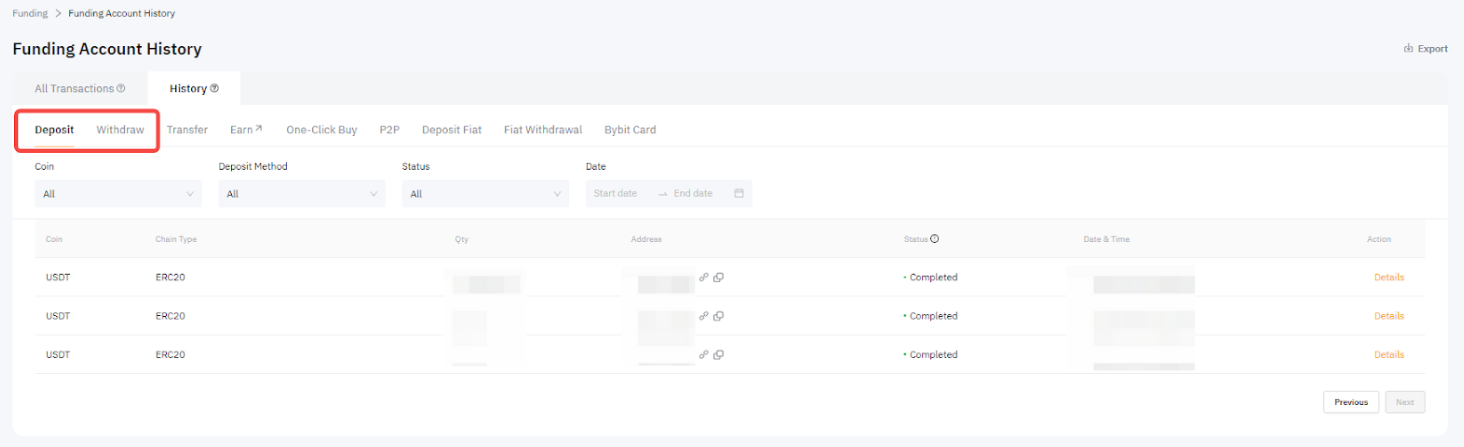This screenshot has height=447, width=1464.
Task: Click help icon next to All Transactions
Action: pyautogui.click(x=121, y=89)
